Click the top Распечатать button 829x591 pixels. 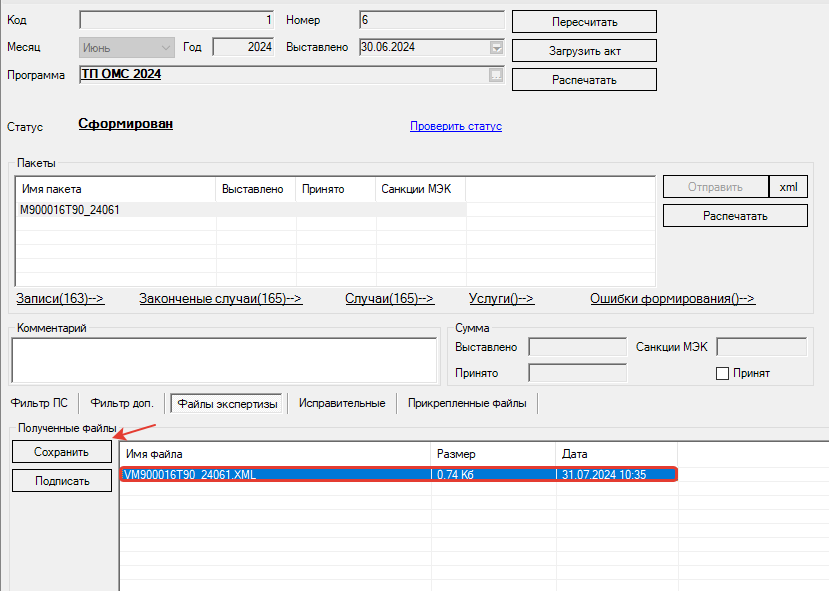[584, 80]
